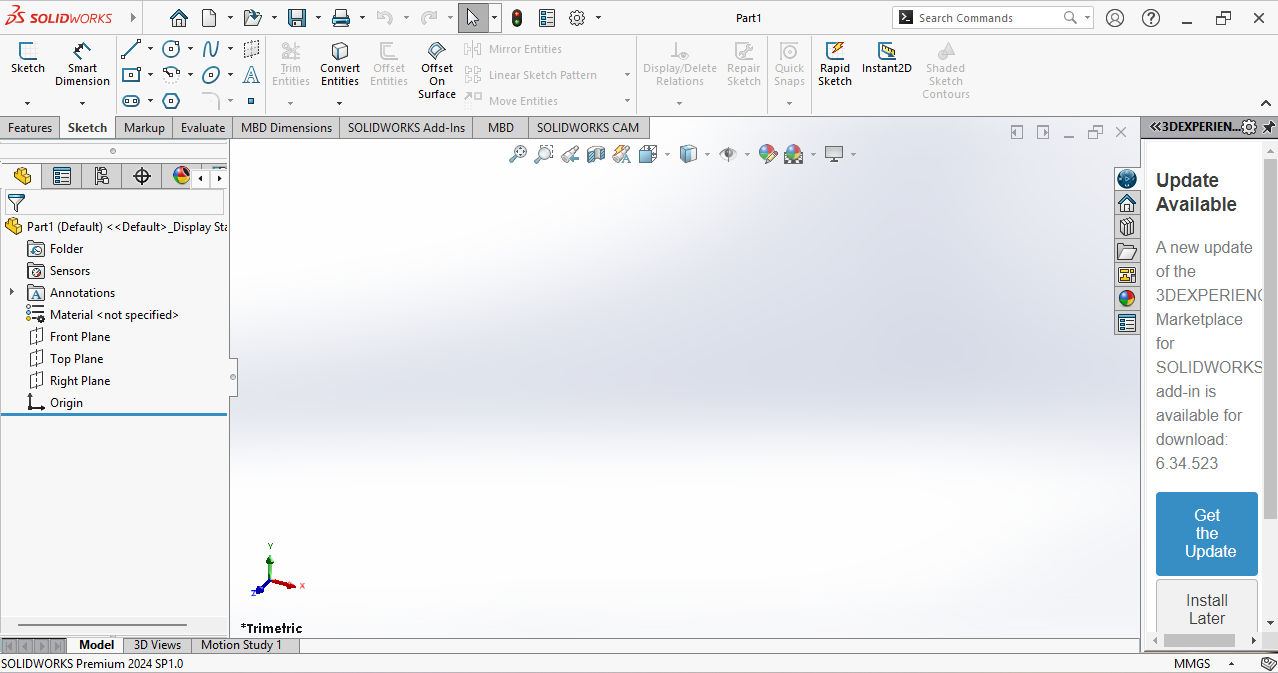
Task: Click the Print icon
Action: [x=340, y=18]
